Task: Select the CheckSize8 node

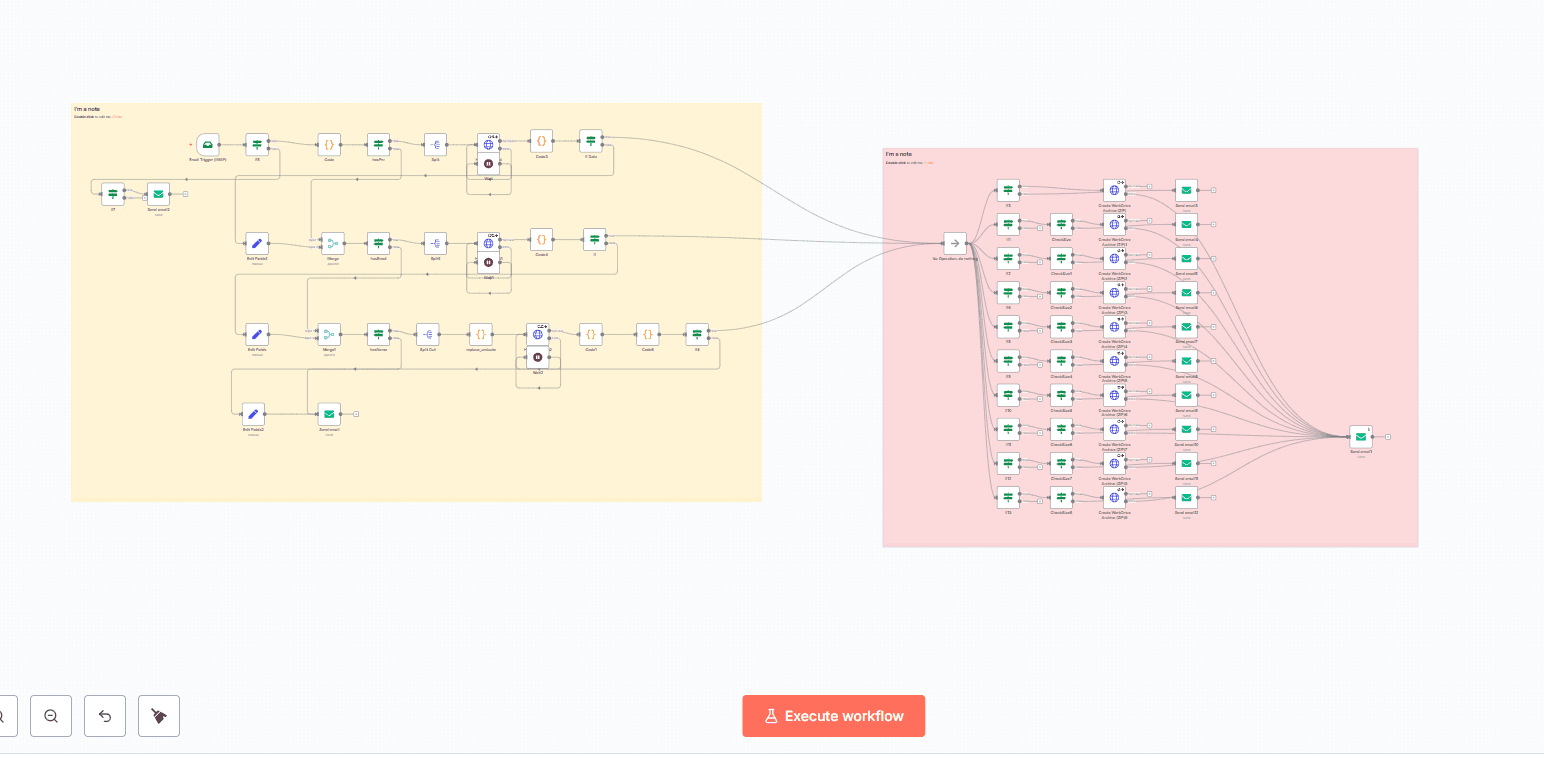Action: pyautogui.click(x=1061, y=498)
